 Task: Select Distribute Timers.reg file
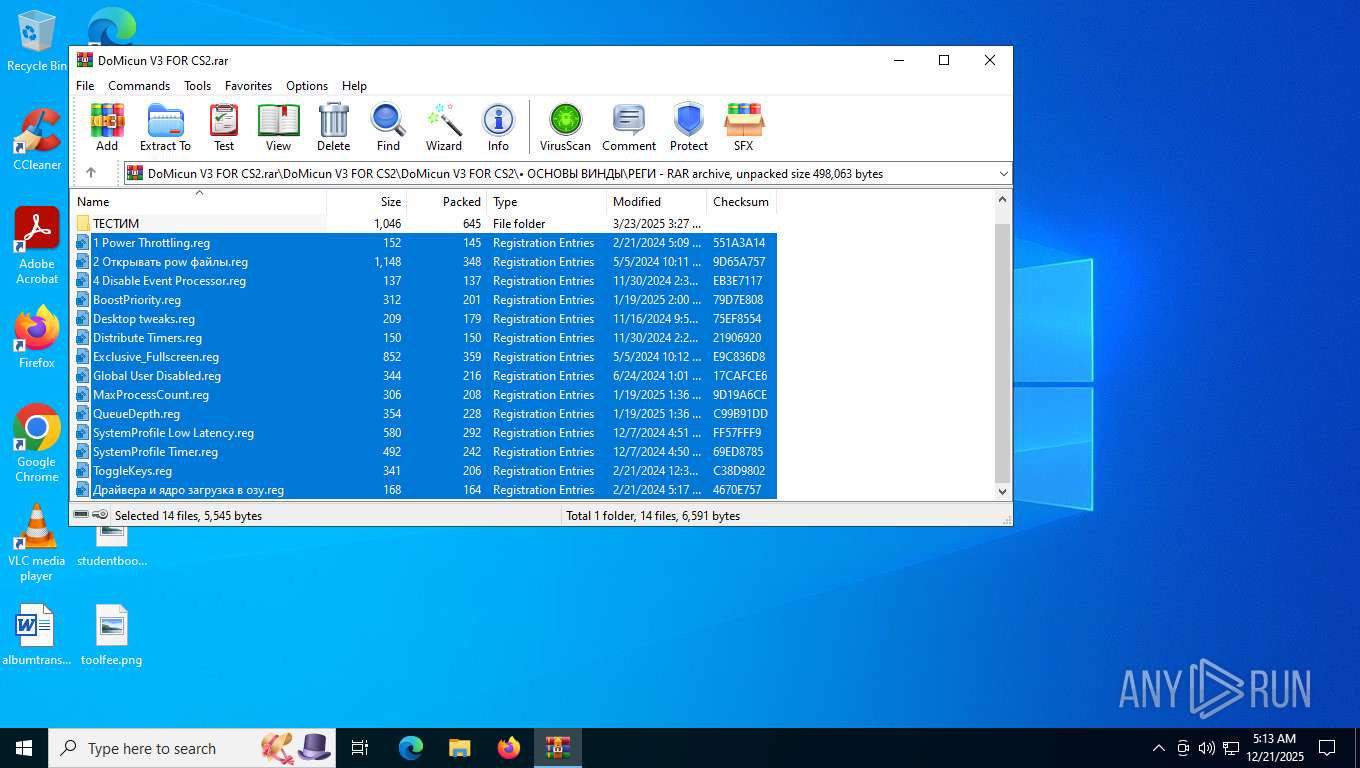tap(147, 337)
